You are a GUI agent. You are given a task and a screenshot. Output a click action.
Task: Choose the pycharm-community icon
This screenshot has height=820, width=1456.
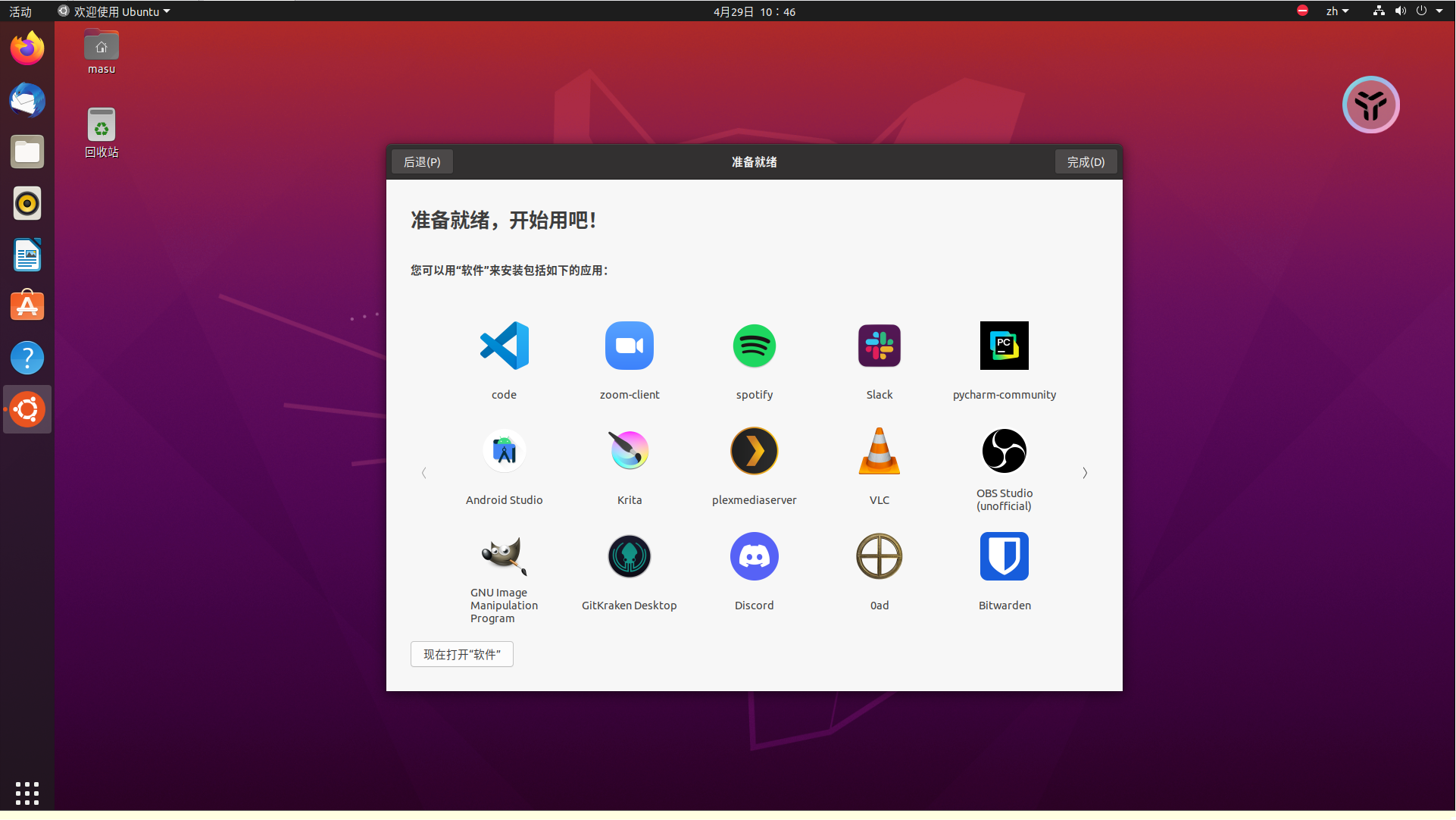tap(1004, 346)
